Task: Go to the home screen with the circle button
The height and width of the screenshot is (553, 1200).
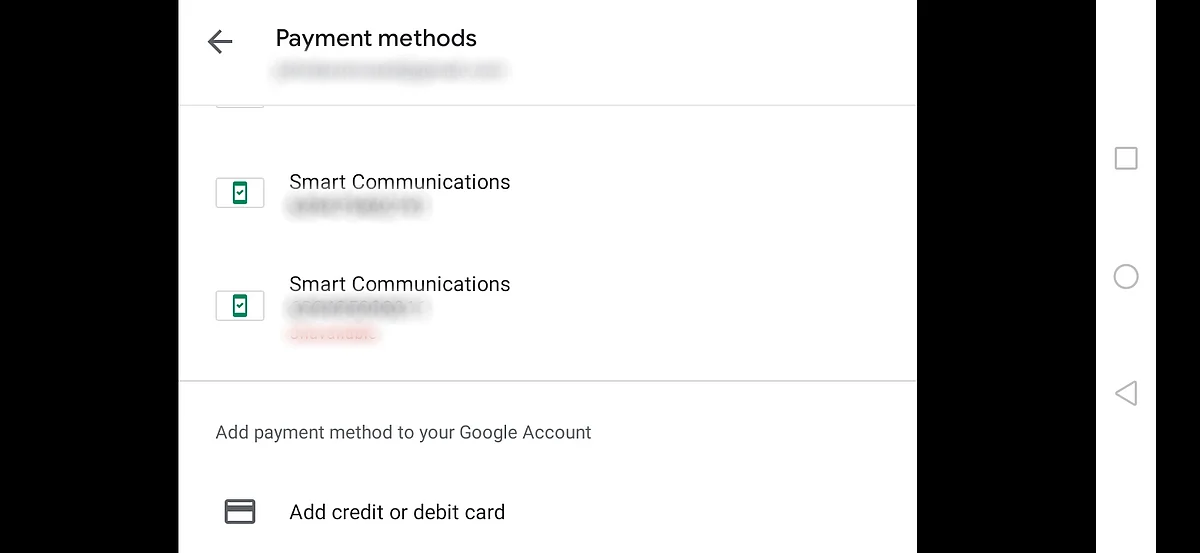Action: (1126, 276)
